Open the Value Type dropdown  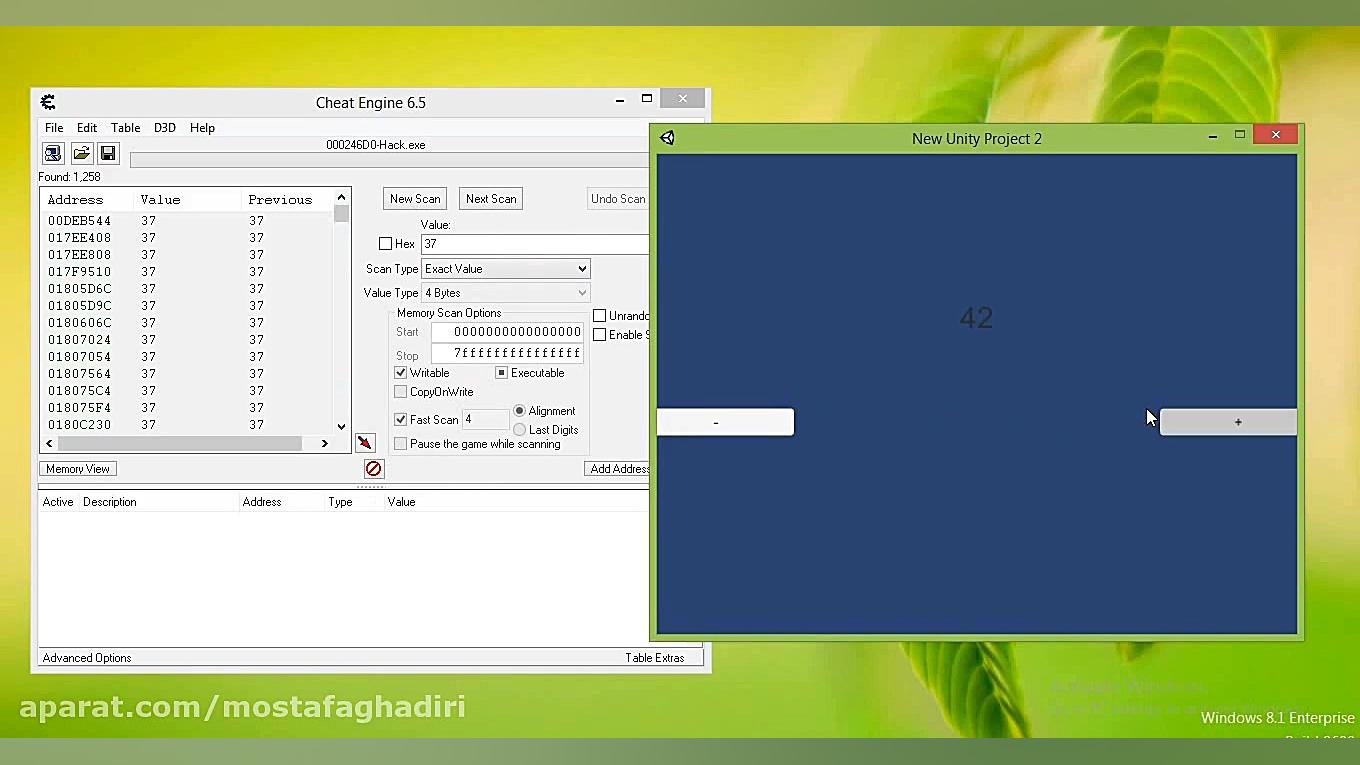click(x=506, y=293)
